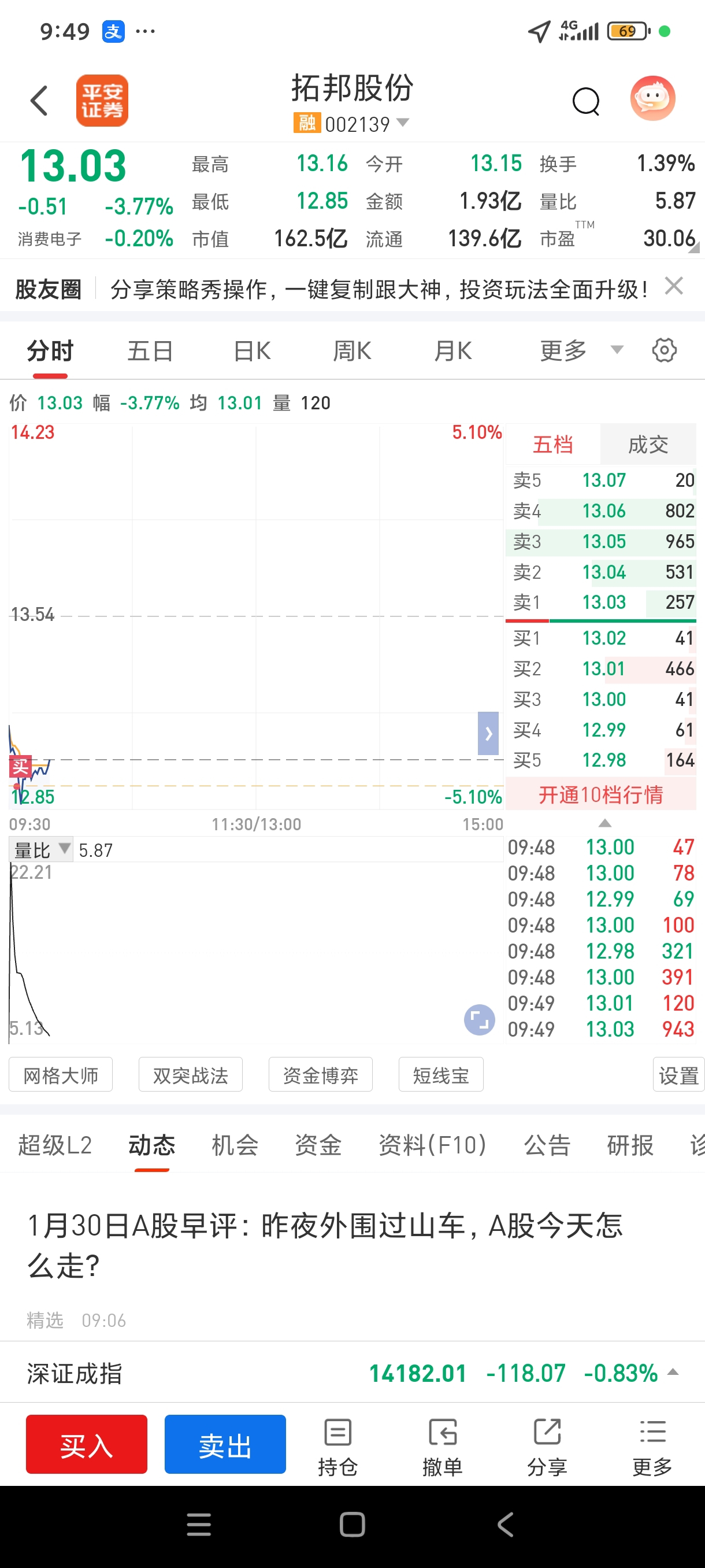Tap Android back navigation button

point(506,1524)
